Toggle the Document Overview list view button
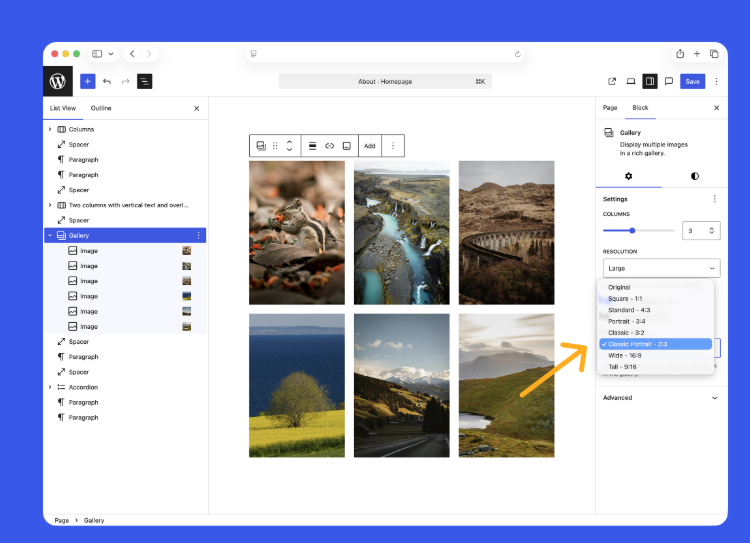Screen dimensions: 750x543 (145, 81)
